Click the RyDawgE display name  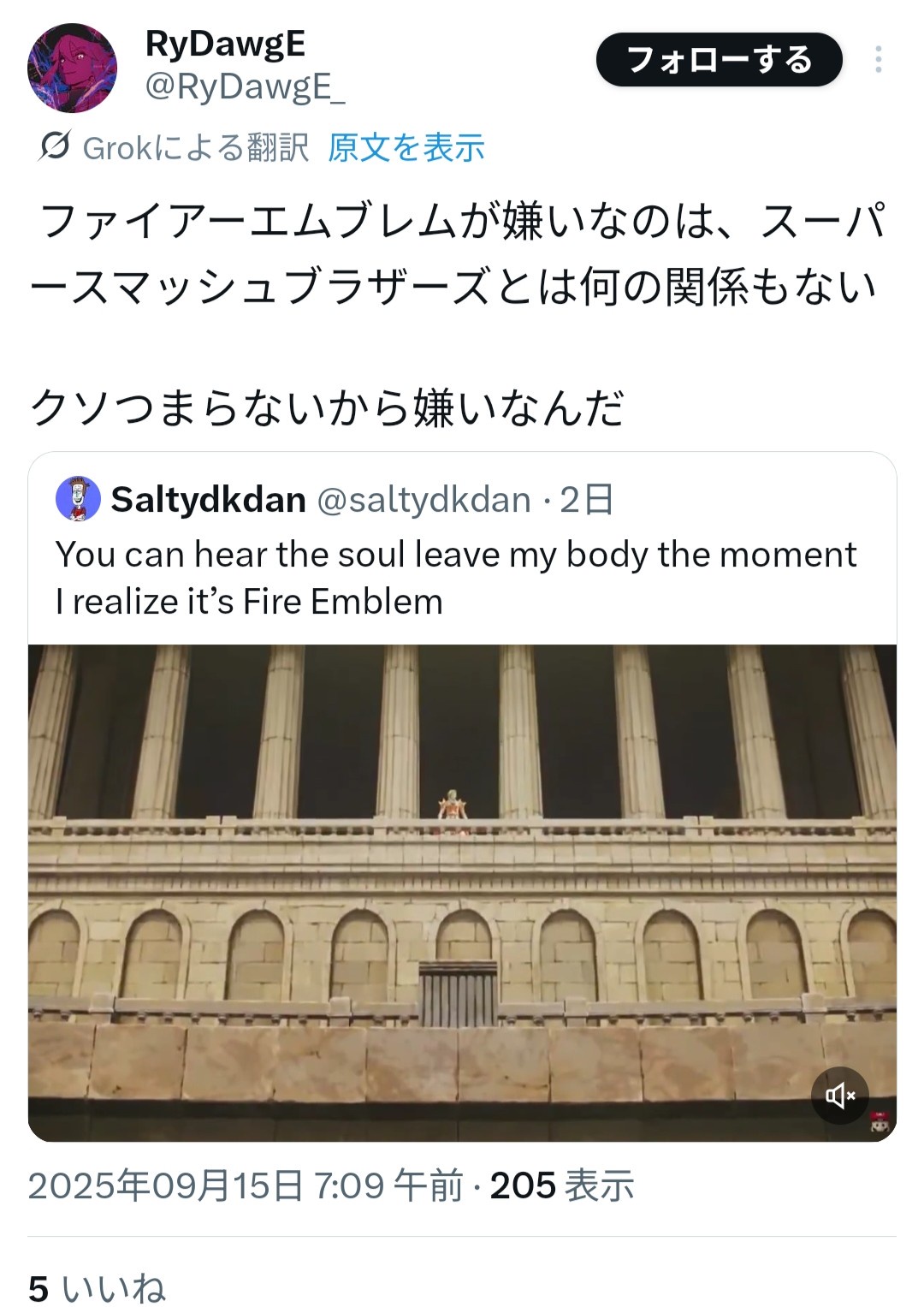tap(225, 45)
